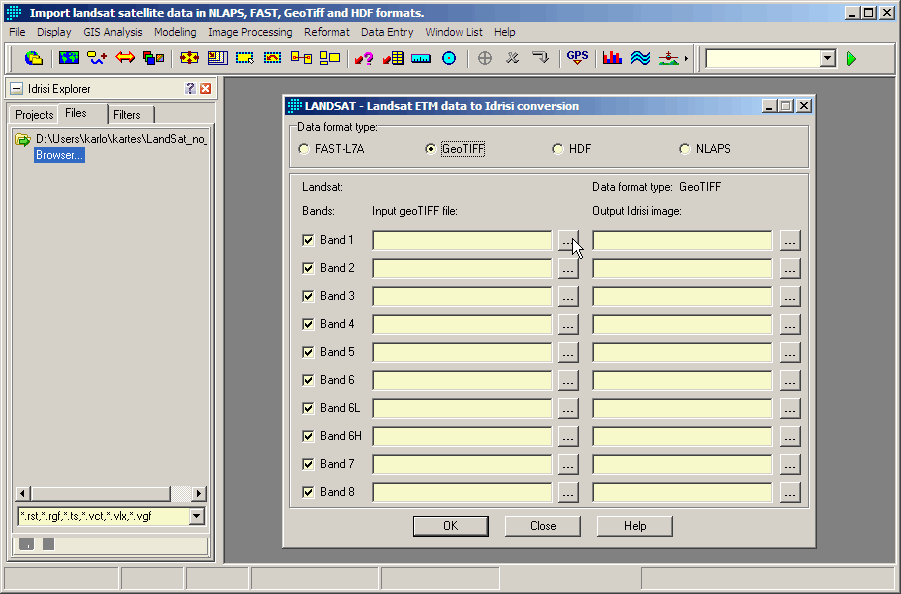
Task: Select the blue ruler measure icon
Action: 421,59
